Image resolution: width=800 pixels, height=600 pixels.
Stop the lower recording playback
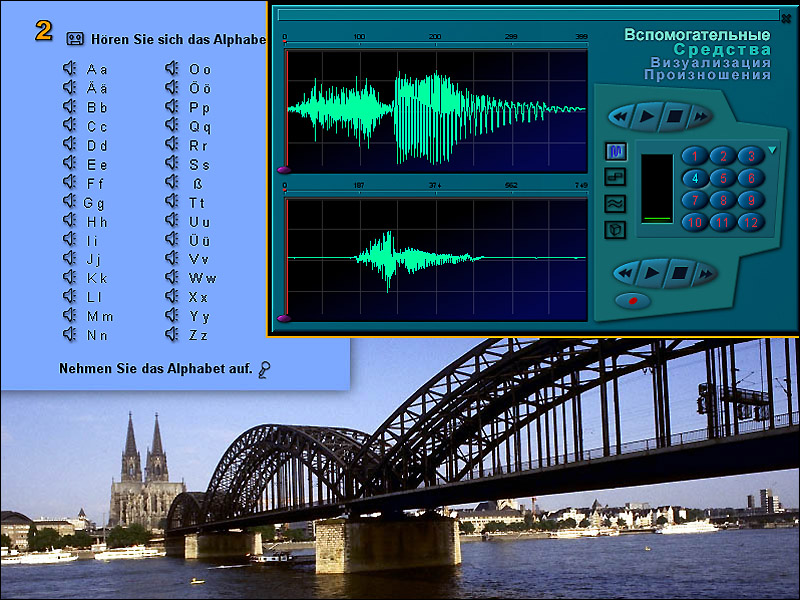pyautogui.click(x=678, y=272)
